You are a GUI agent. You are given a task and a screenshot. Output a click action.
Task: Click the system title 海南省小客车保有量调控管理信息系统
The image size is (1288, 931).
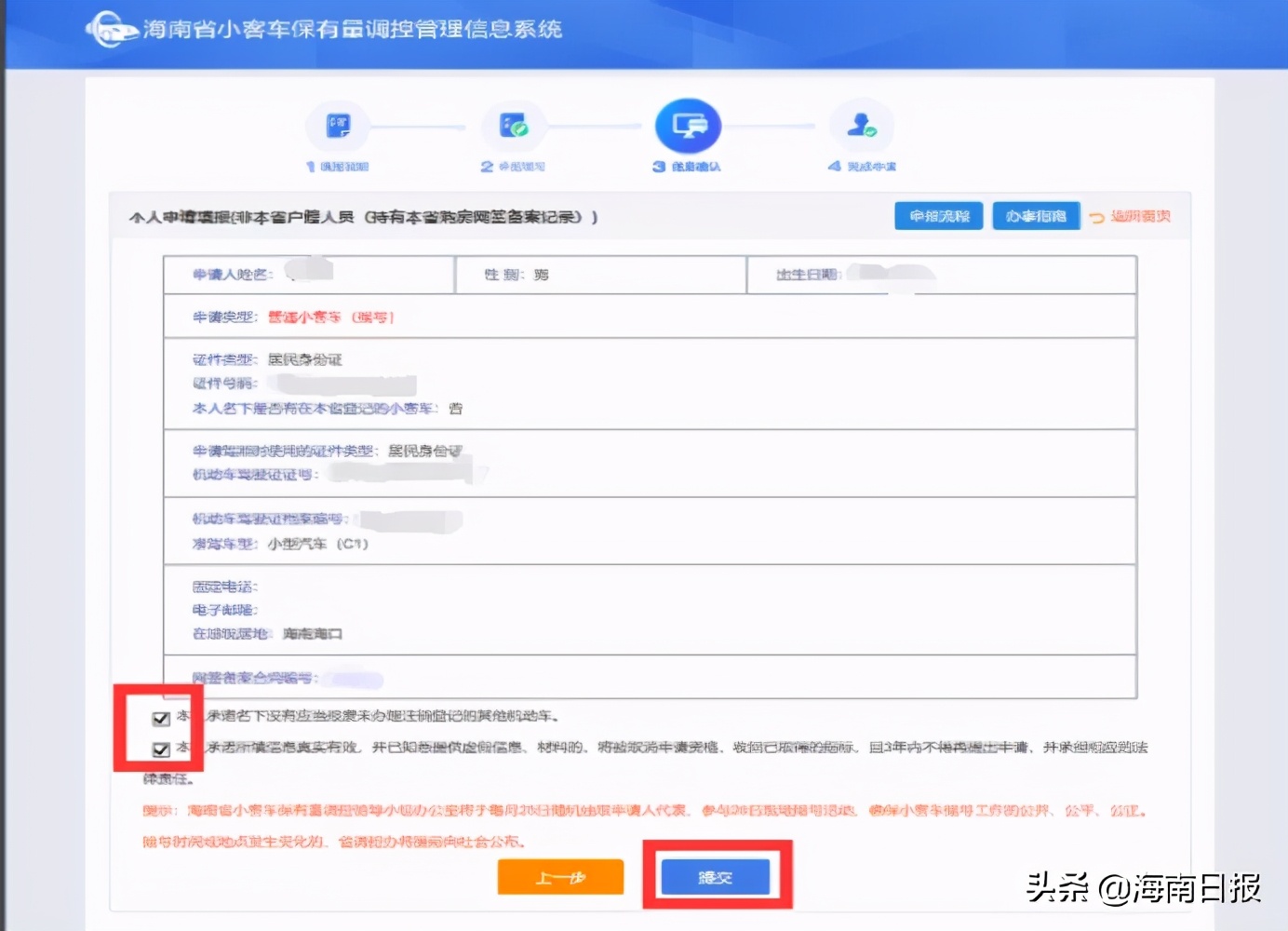pyautogui.click(x=353, y=29)
